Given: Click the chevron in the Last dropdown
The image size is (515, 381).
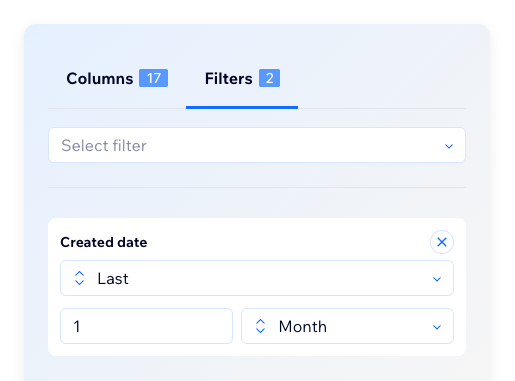Looking at the screenshot, I should pyautogui.click(x=437, y=279).
